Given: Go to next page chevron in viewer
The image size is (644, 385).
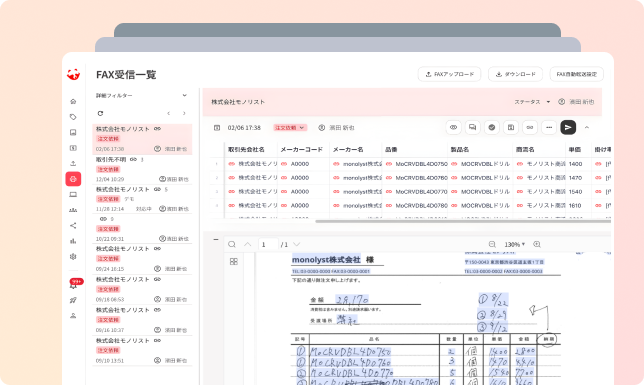Looking at the screenshot, I should pos(297,244).
